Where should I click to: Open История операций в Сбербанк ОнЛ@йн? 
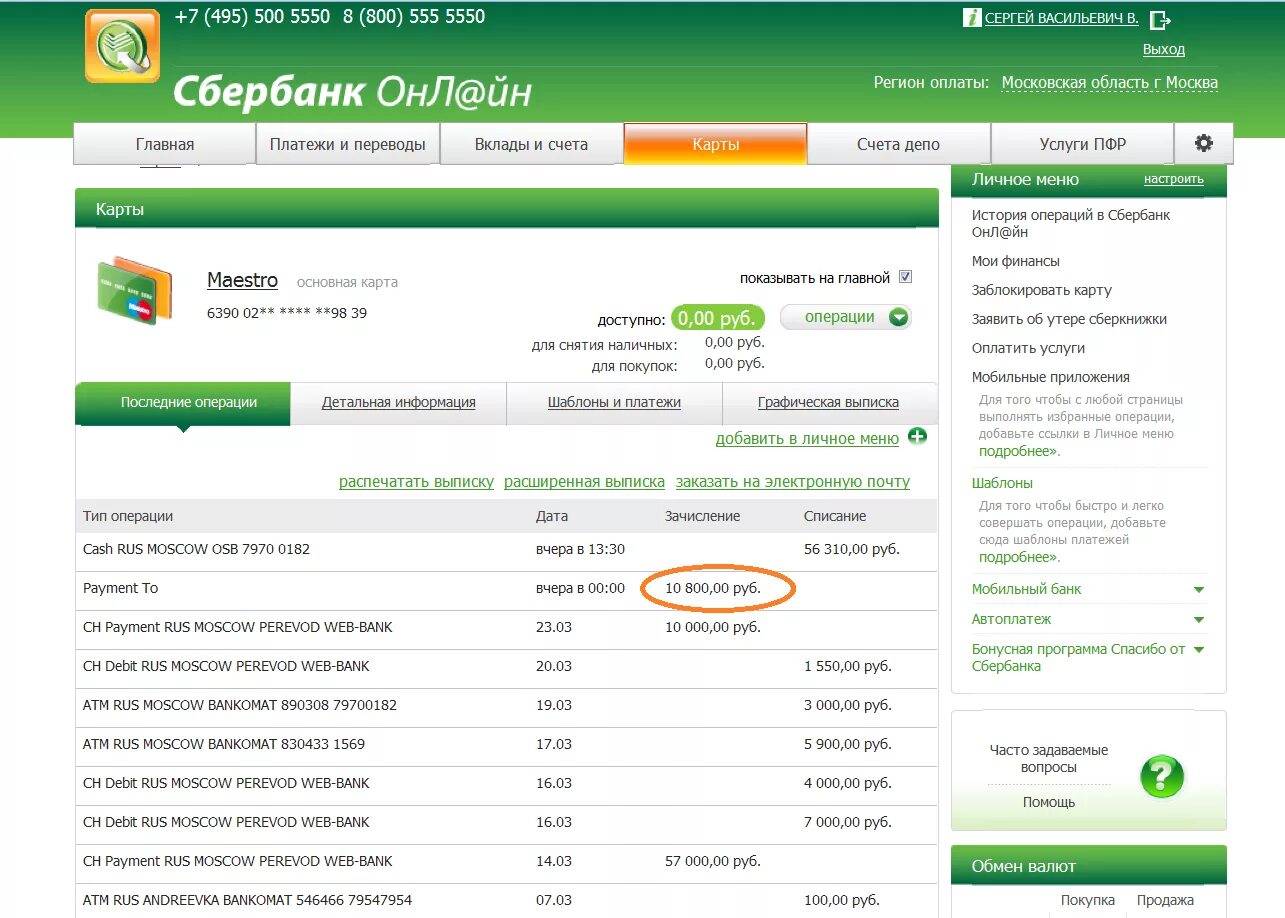click(1070, 223)
